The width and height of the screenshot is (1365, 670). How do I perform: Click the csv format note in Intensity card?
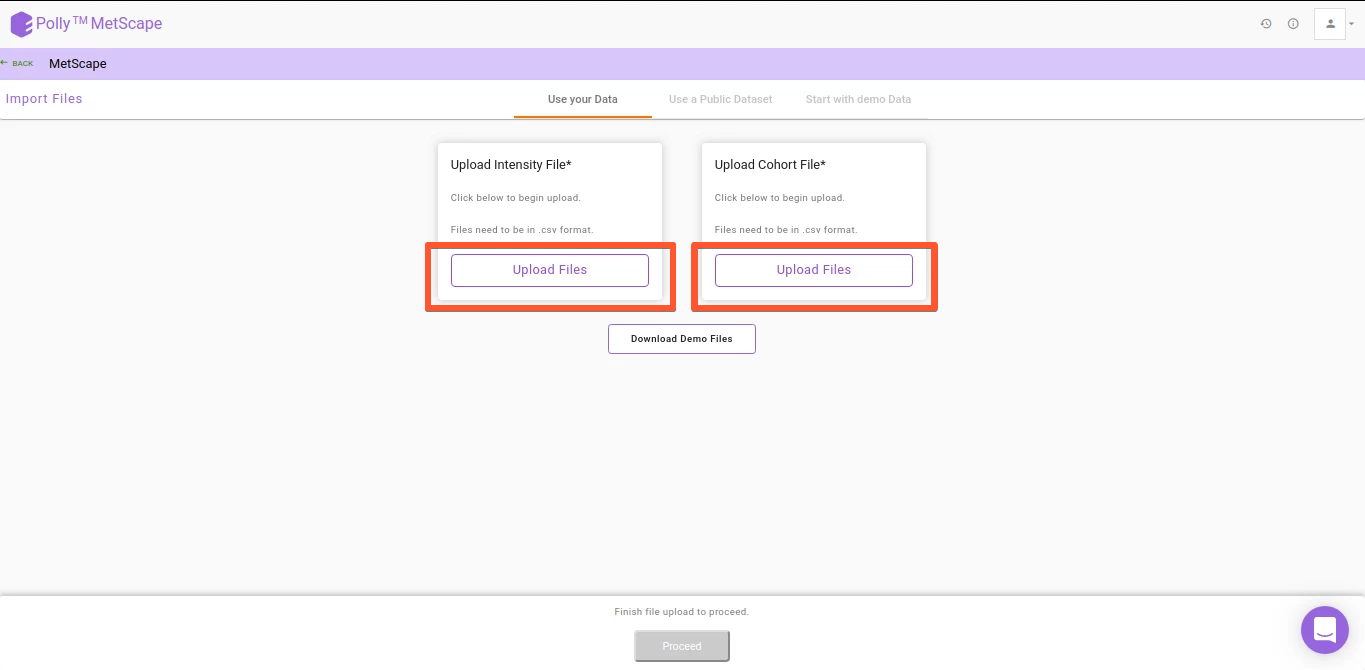point(522,230)
